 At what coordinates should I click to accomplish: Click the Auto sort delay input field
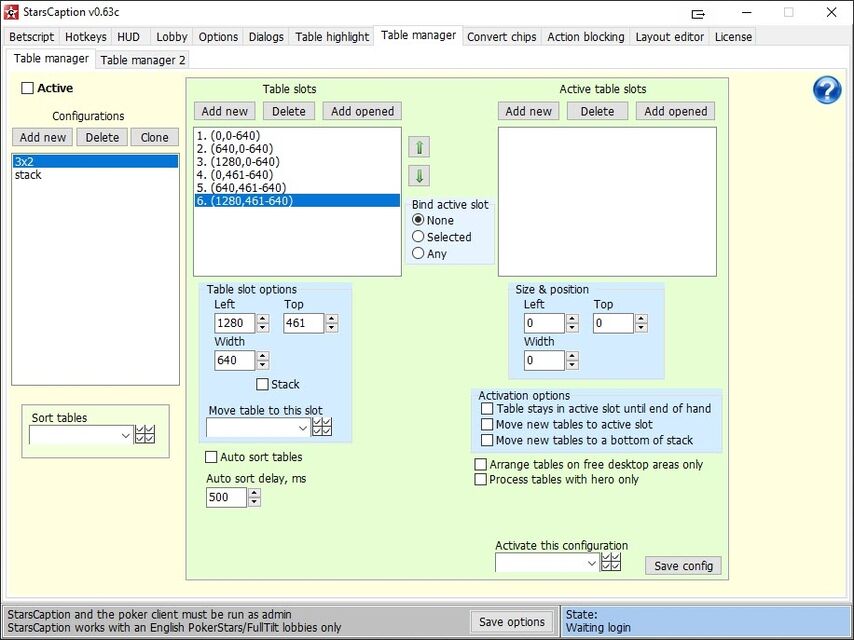(227, 497)
